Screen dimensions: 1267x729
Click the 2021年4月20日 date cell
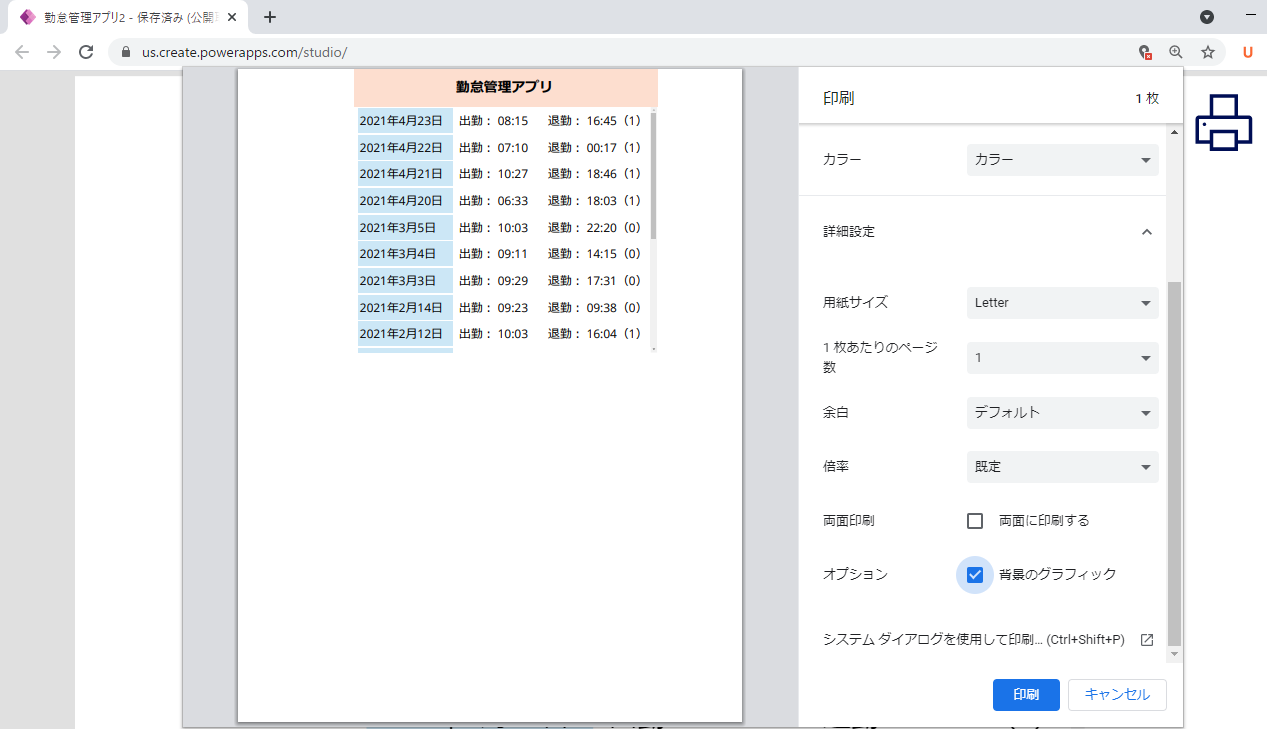click(405, 200)
